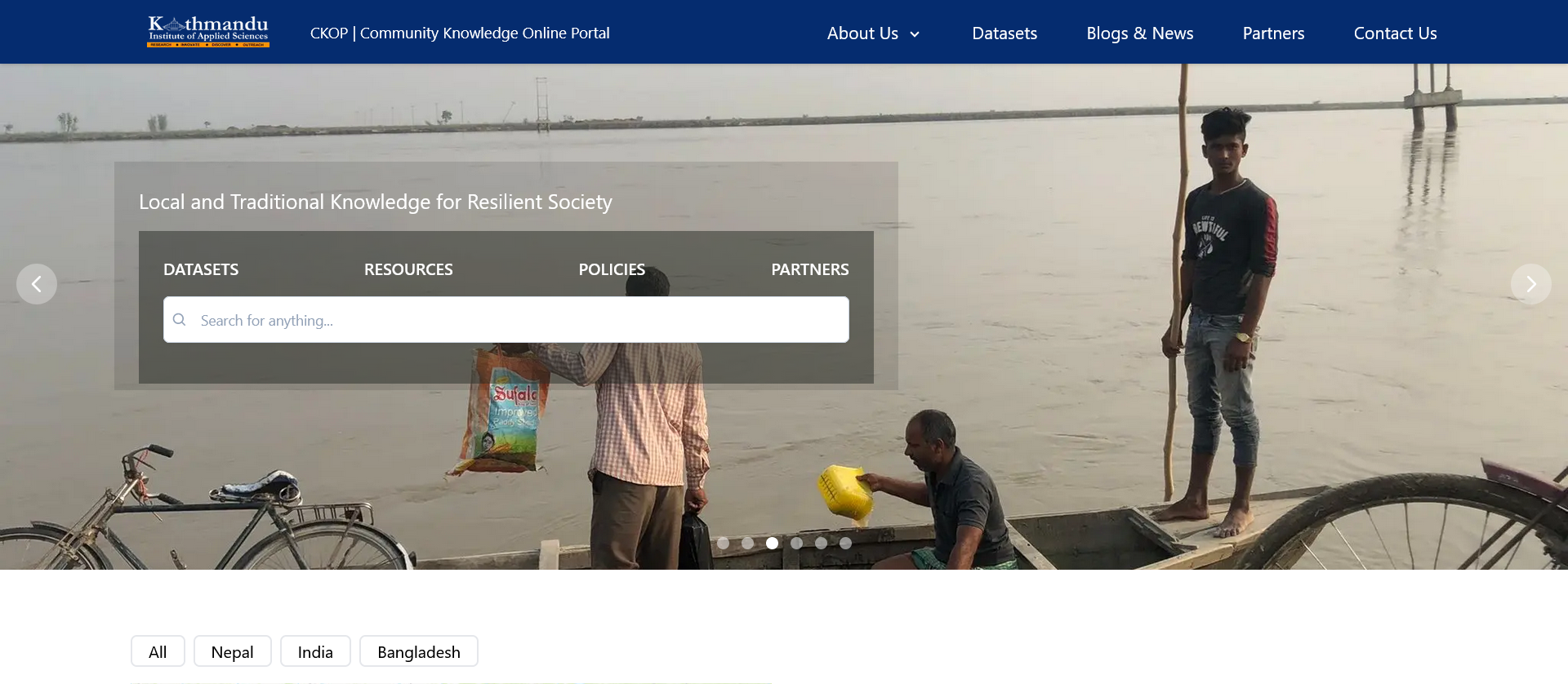Filter by All countries
Viewport: 1568px width, 684px height.
point(158,651)
